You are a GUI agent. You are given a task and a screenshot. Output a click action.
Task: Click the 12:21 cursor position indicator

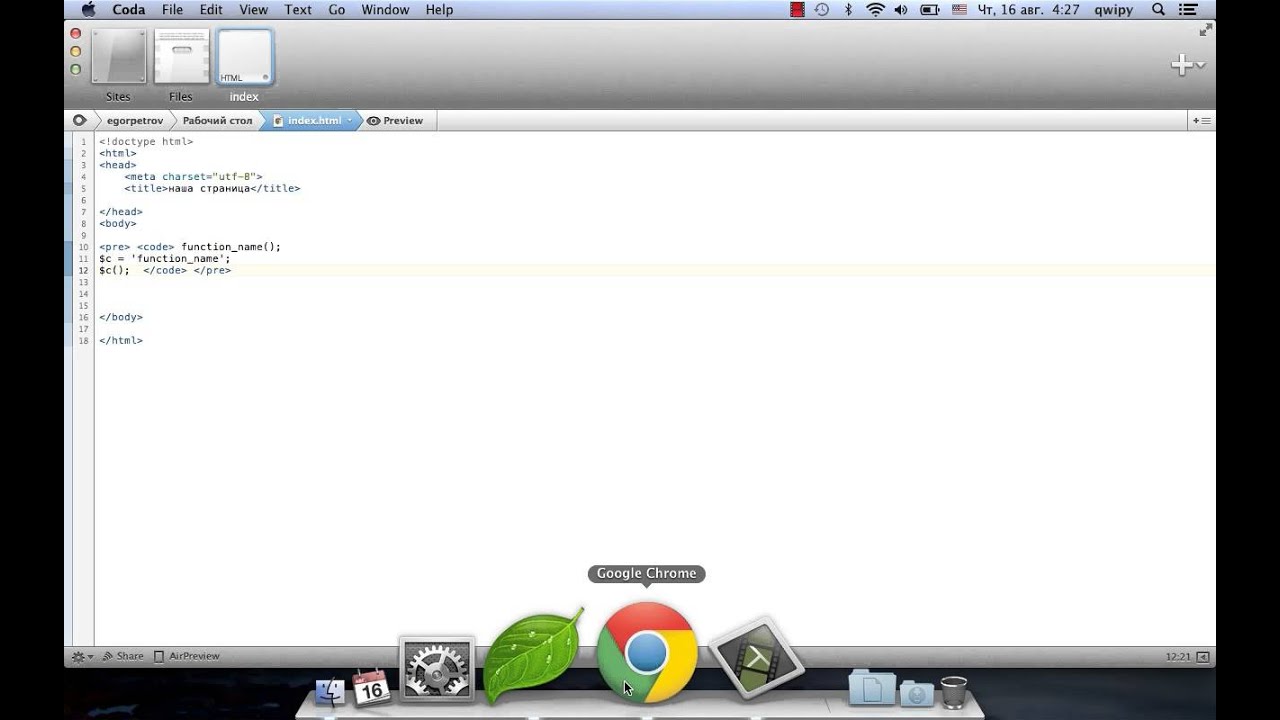pos(1178,657)
